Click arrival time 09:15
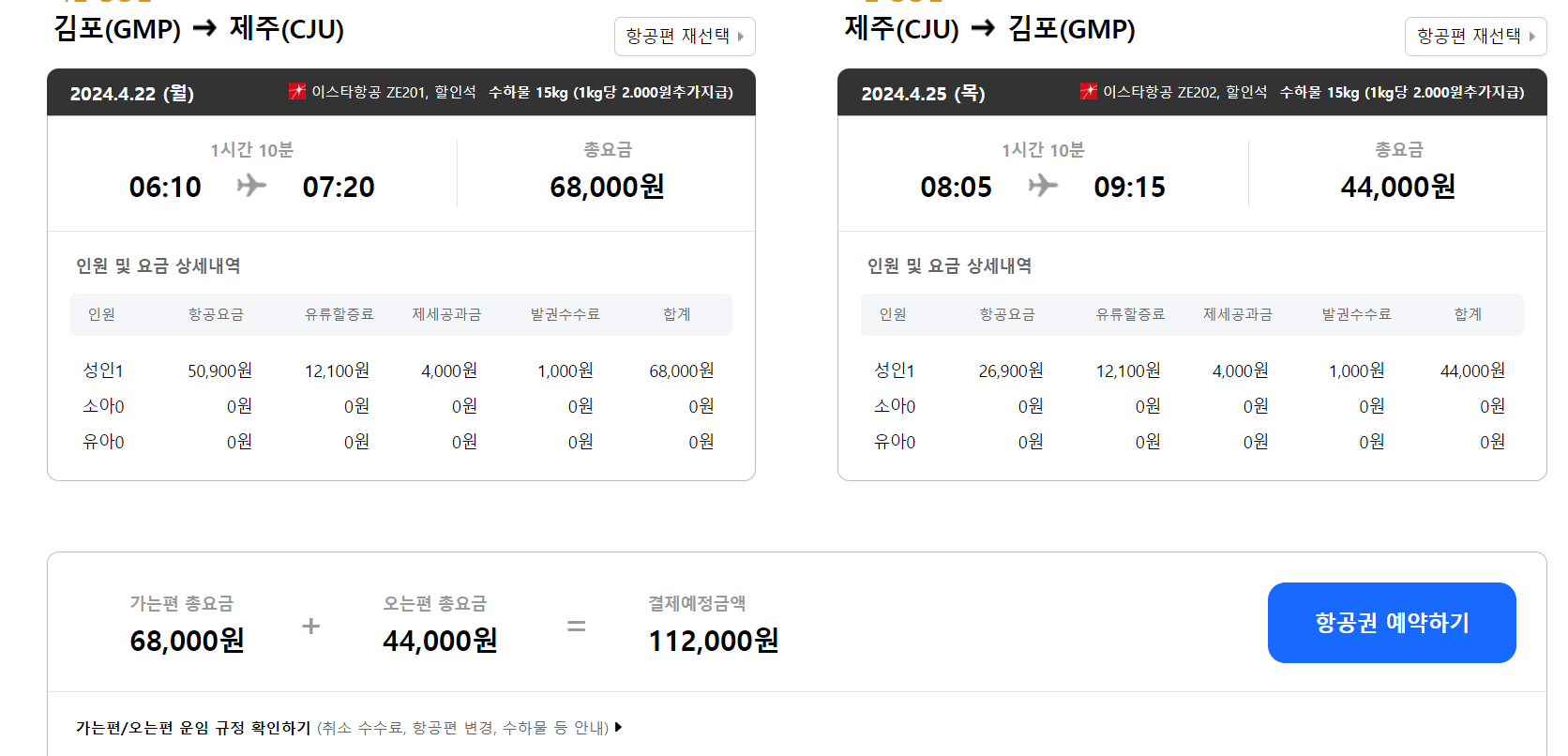Viewport: 1568px width, 756px height. tap(1130, 187)
